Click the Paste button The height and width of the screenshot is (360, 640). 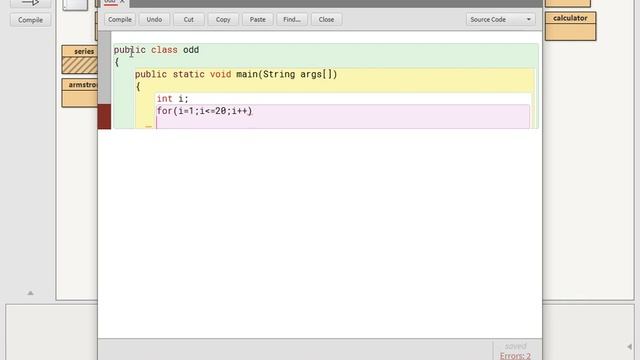click(258, 20)
